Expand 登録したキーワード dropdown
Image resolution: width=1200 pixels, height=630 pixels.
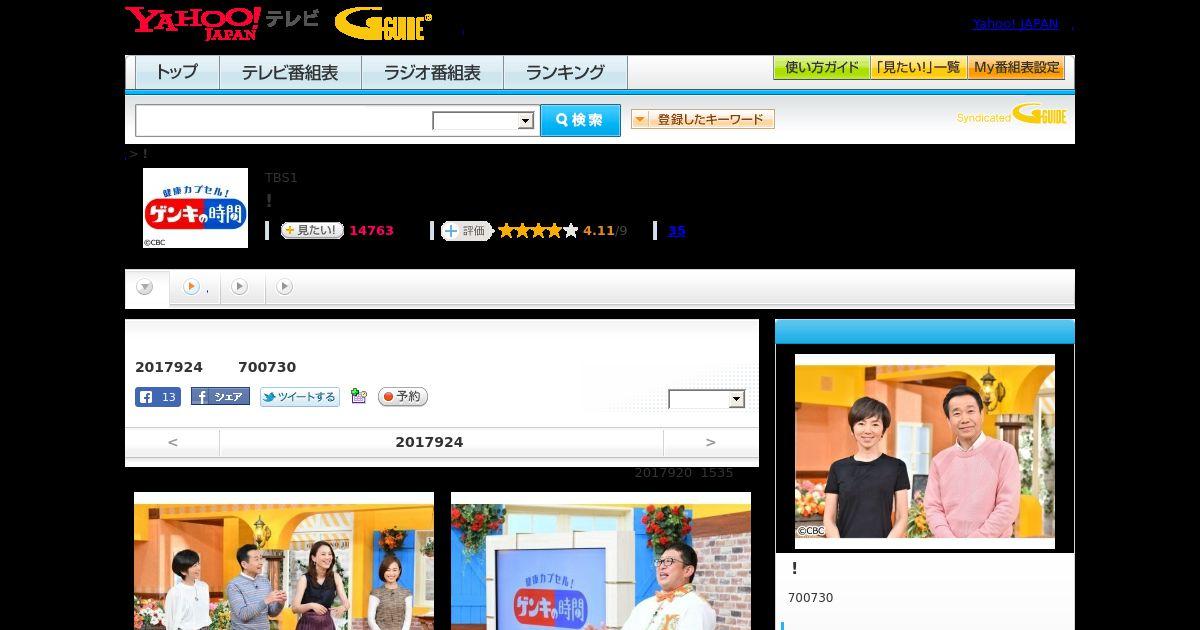(703, 119)
